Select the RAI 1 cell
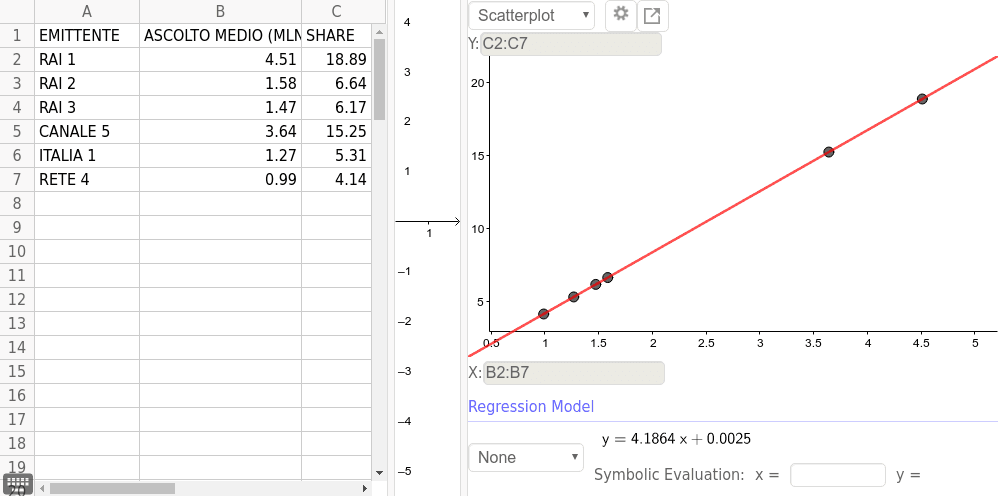 [87, 59]
